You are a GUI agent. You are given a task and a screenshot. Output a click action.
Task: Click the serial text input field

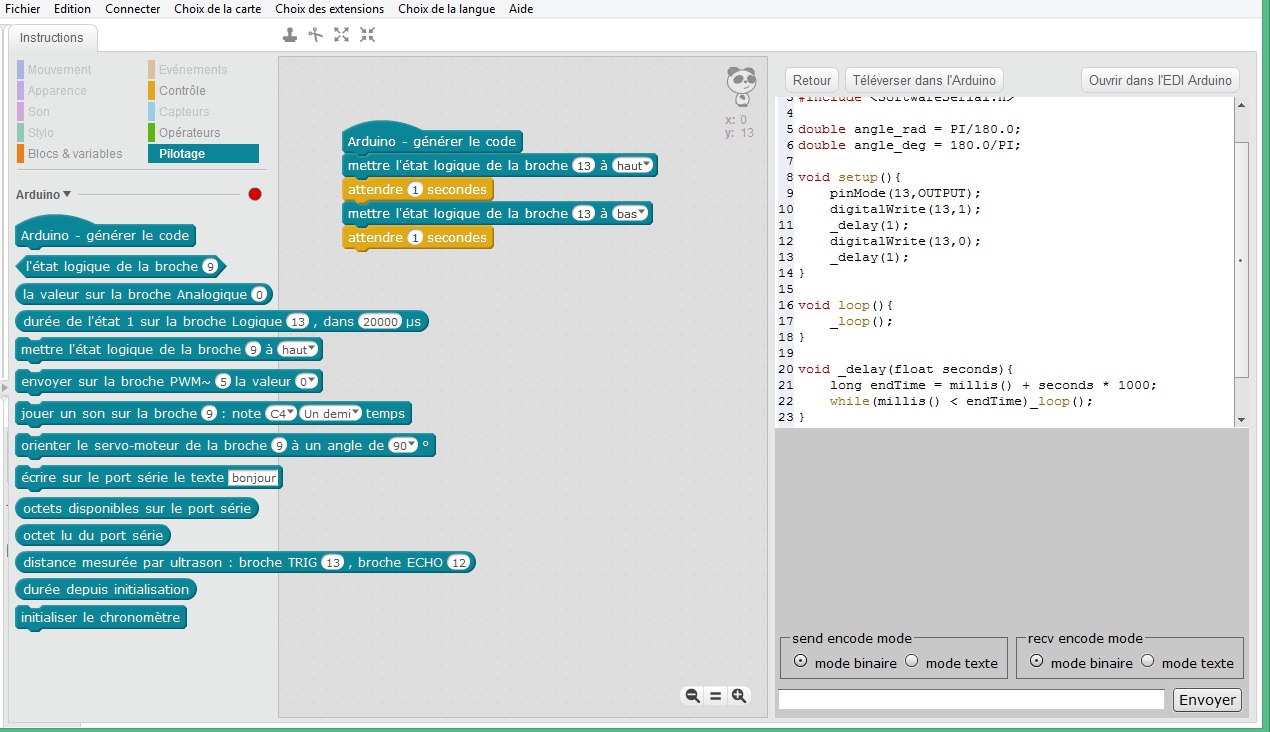tap(971, 699)
